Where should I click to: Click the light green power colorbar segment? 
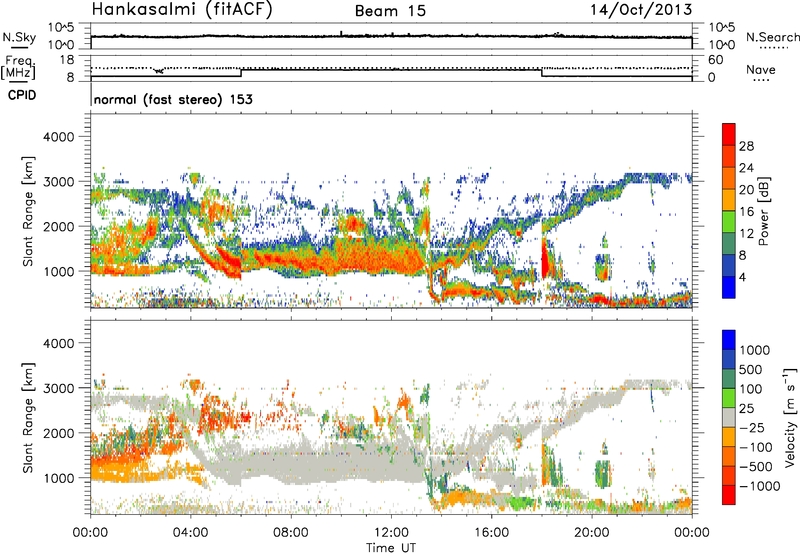tap(729, 222)
